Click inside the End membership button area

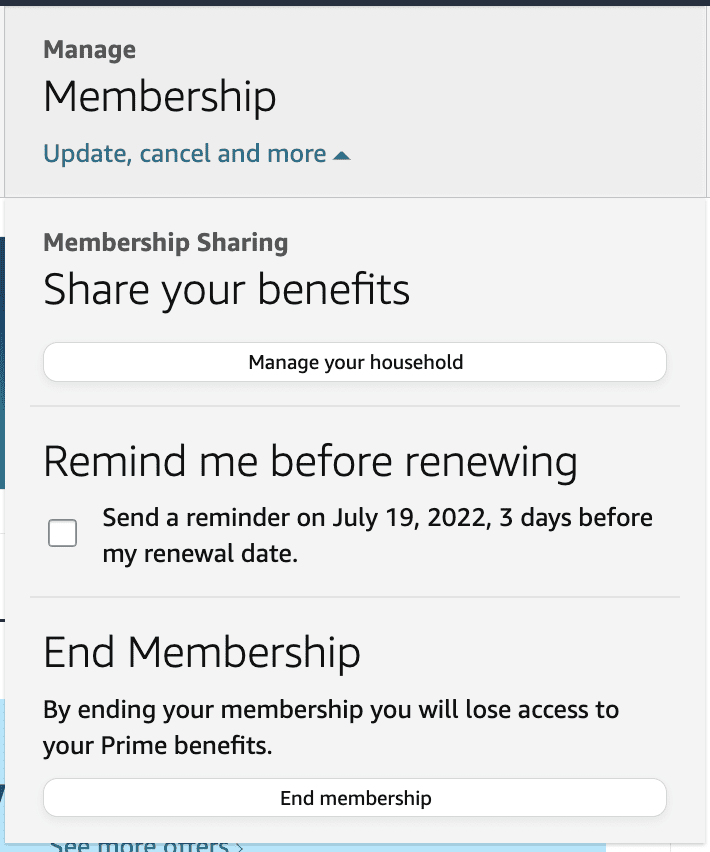click(x=355, y=797)
